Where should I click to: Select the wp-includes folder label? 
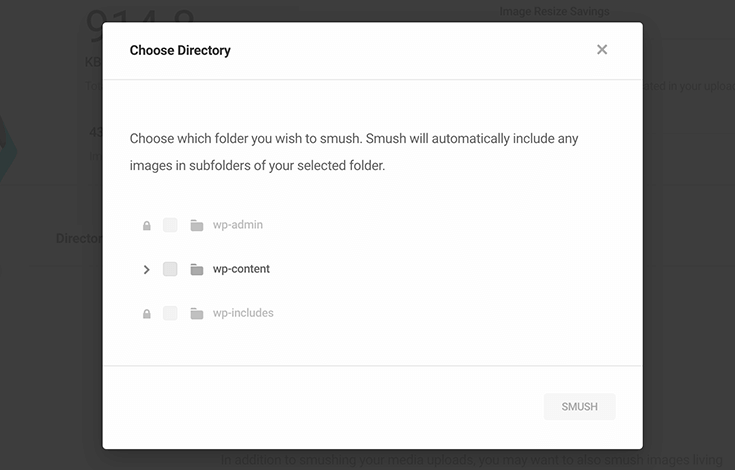click(243, 313)
